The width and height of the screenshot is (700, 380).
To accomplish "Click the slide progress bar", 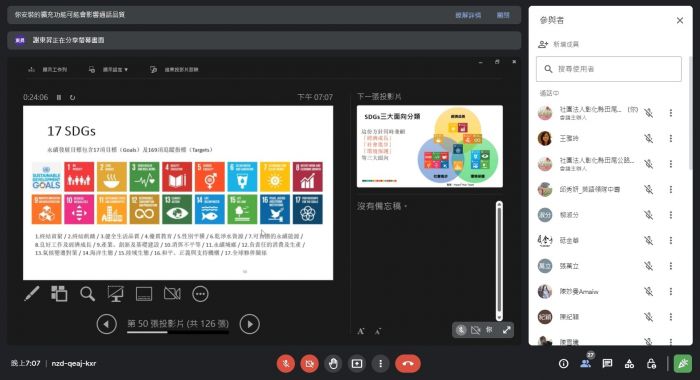I will (178, 332).
